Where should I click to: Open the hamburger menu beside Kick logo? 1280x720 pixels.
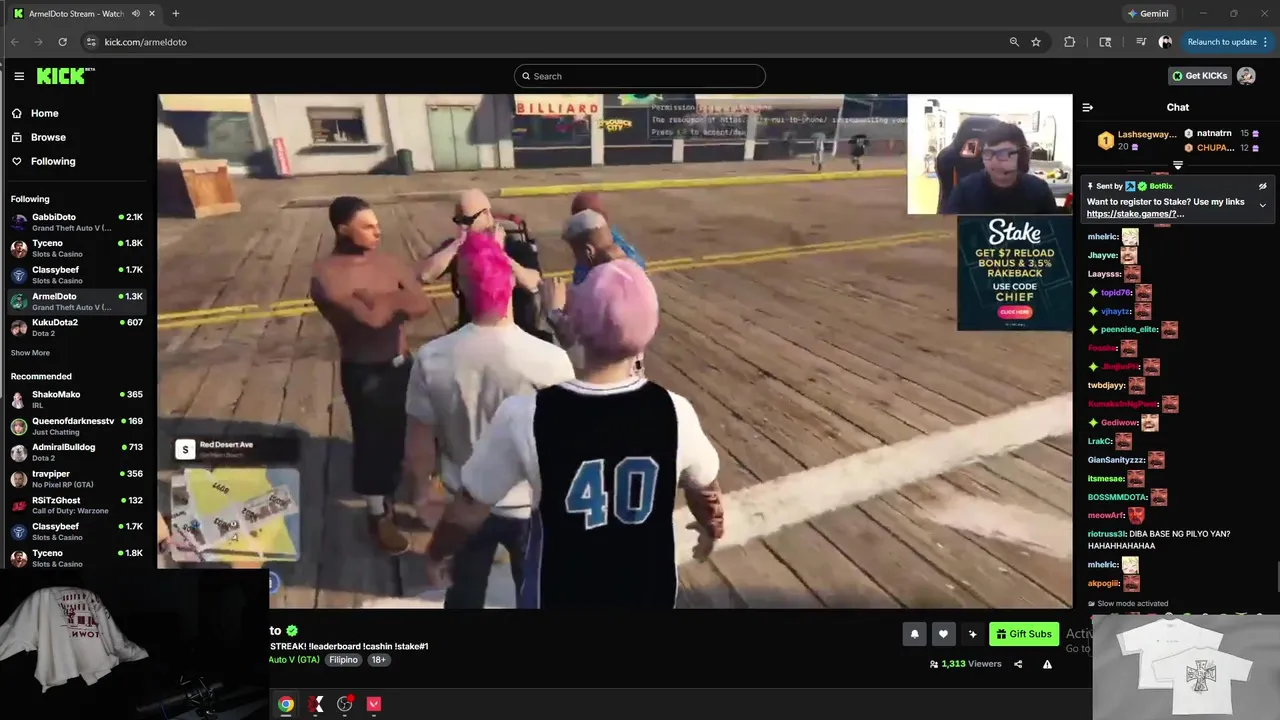(19, 76)
